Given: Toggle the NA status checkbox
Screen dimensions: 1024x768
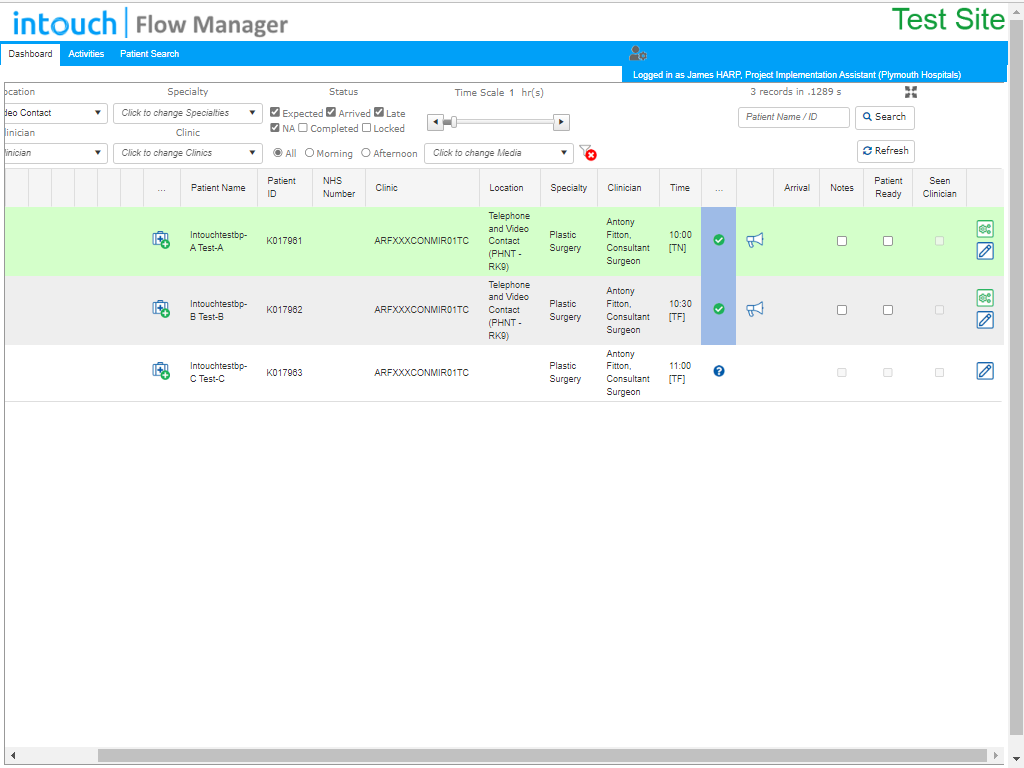Looking at the screenshot, I should [275, 127].
